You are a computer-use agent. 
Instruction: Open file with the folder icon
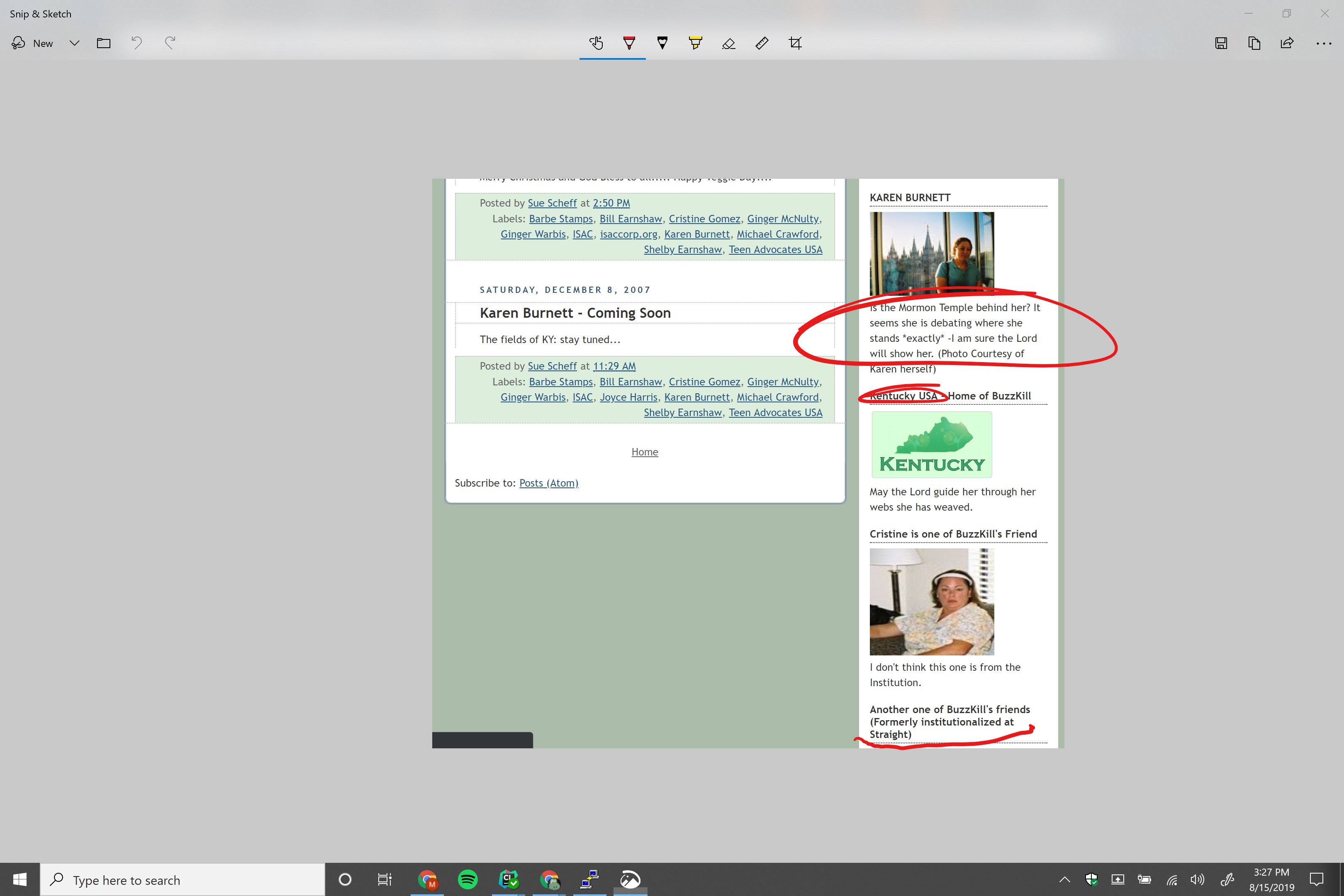[103, 43]
